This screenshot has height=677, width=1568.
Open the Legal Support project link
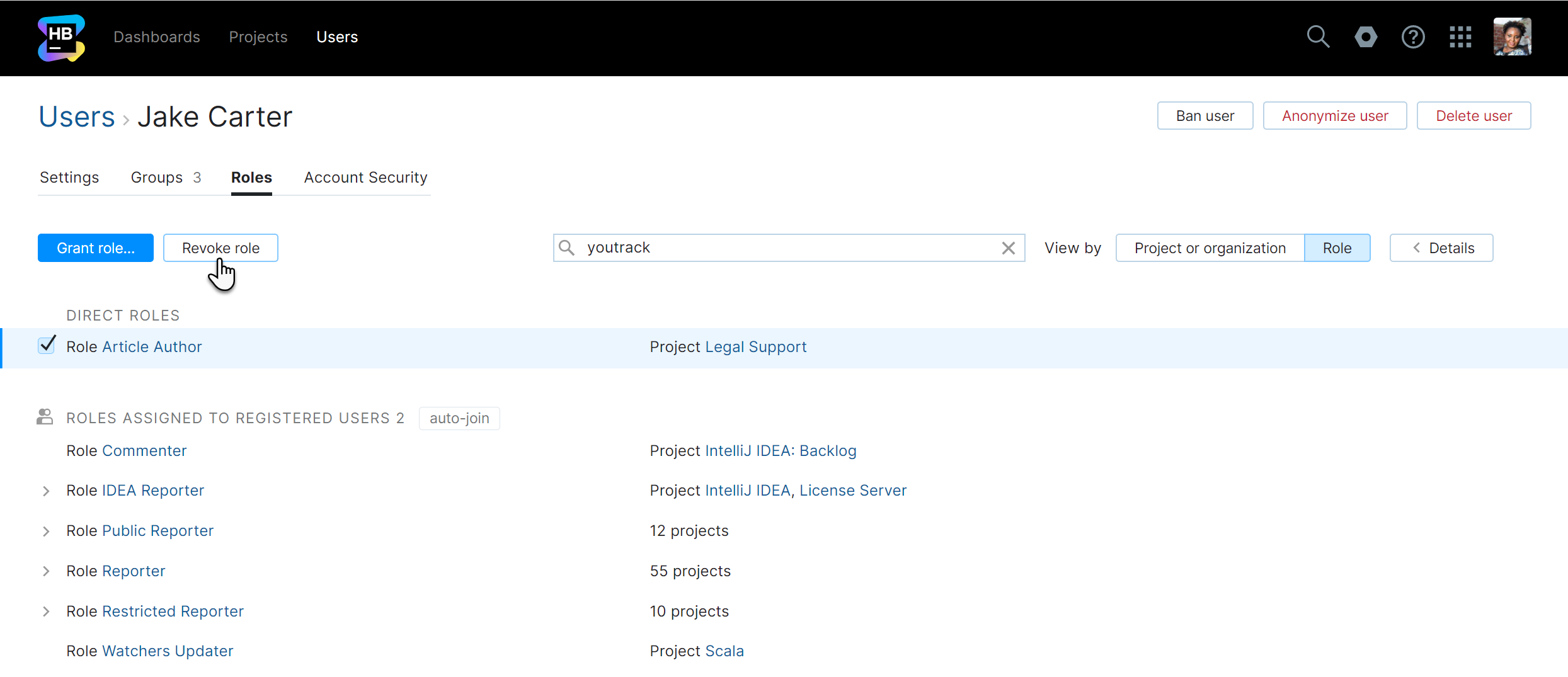point(756,347)
